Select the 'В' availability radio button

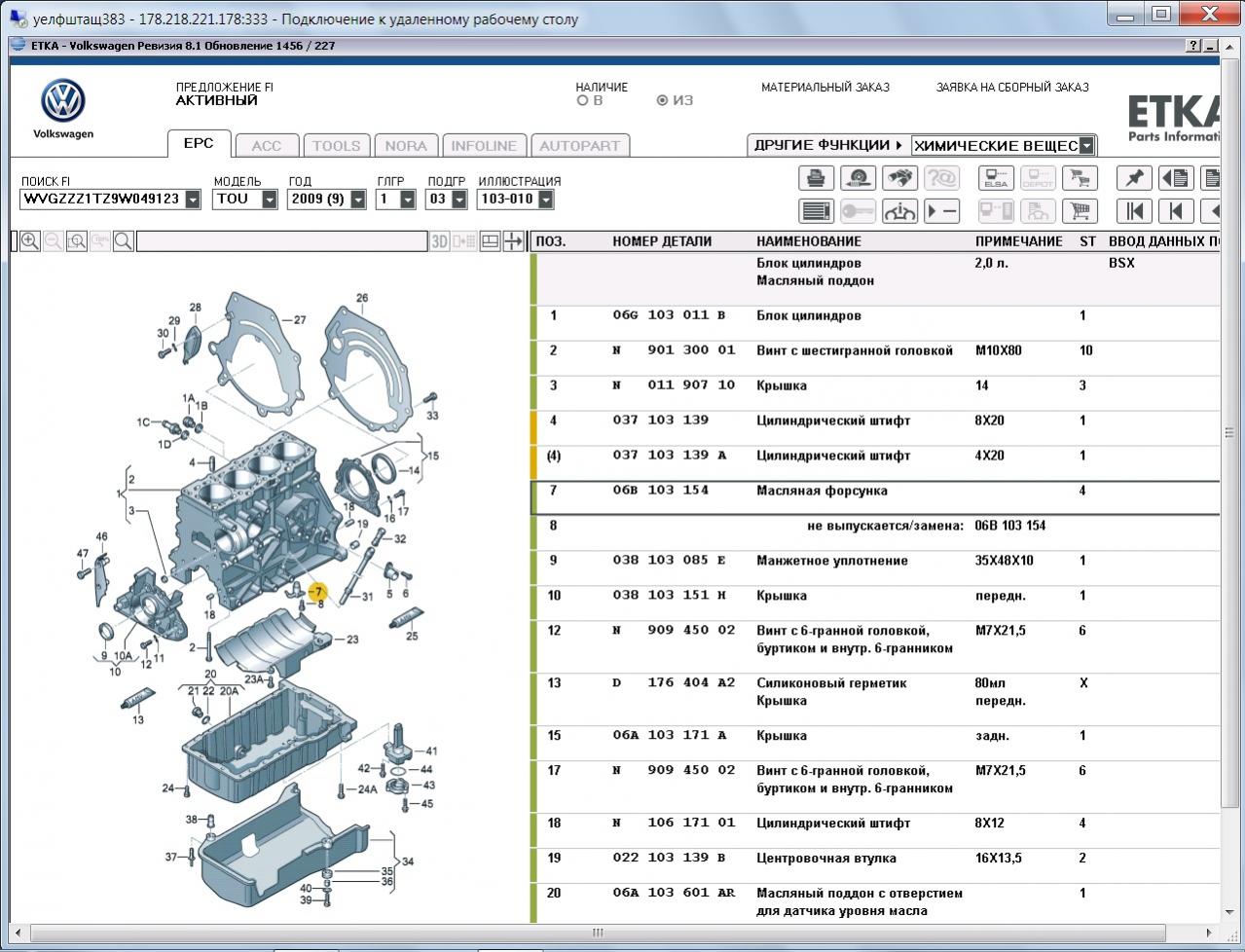582,100
